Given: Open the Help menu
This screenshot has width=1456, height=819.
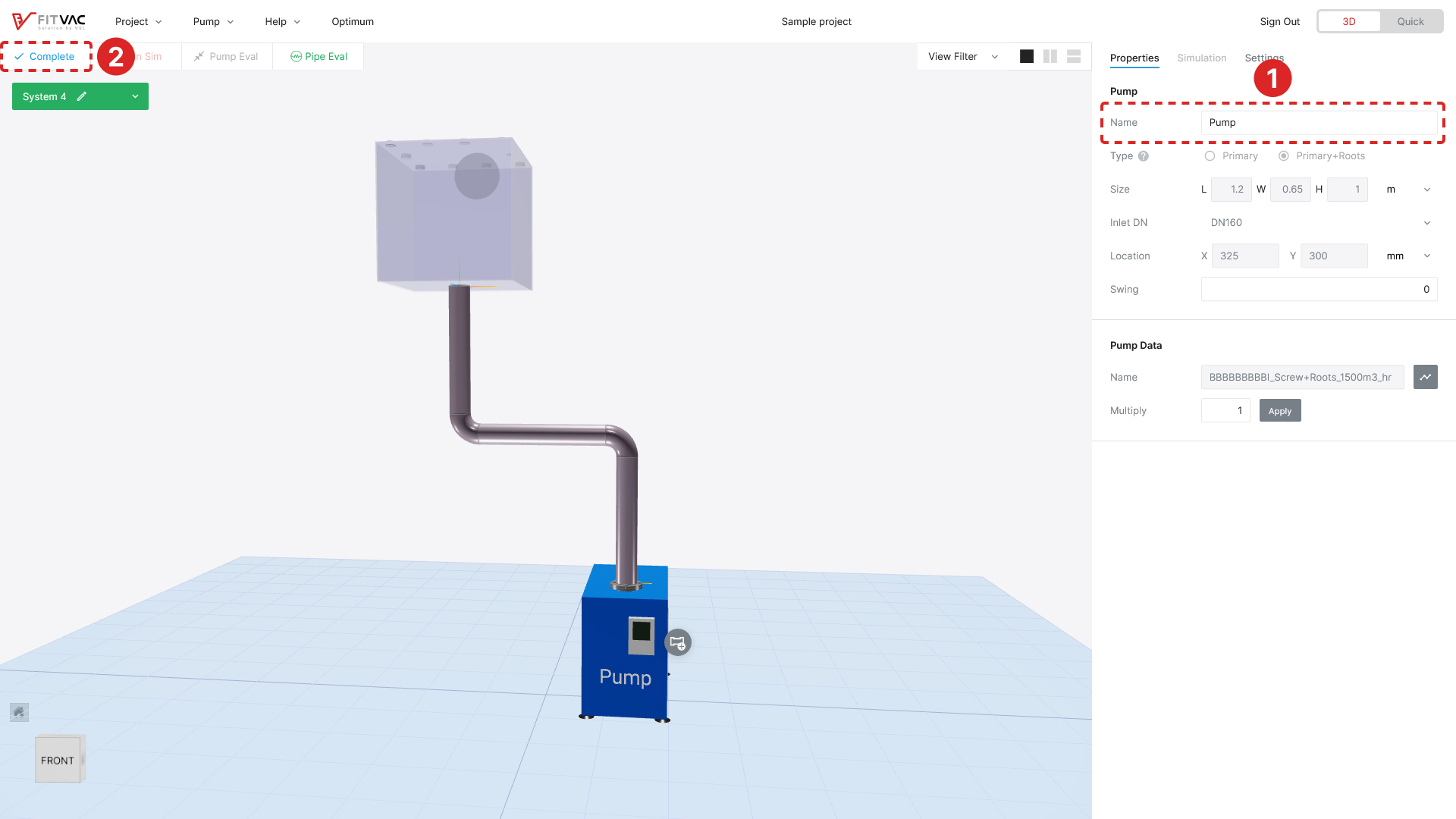Looking at the screenshot, I should tap(283, 21).
